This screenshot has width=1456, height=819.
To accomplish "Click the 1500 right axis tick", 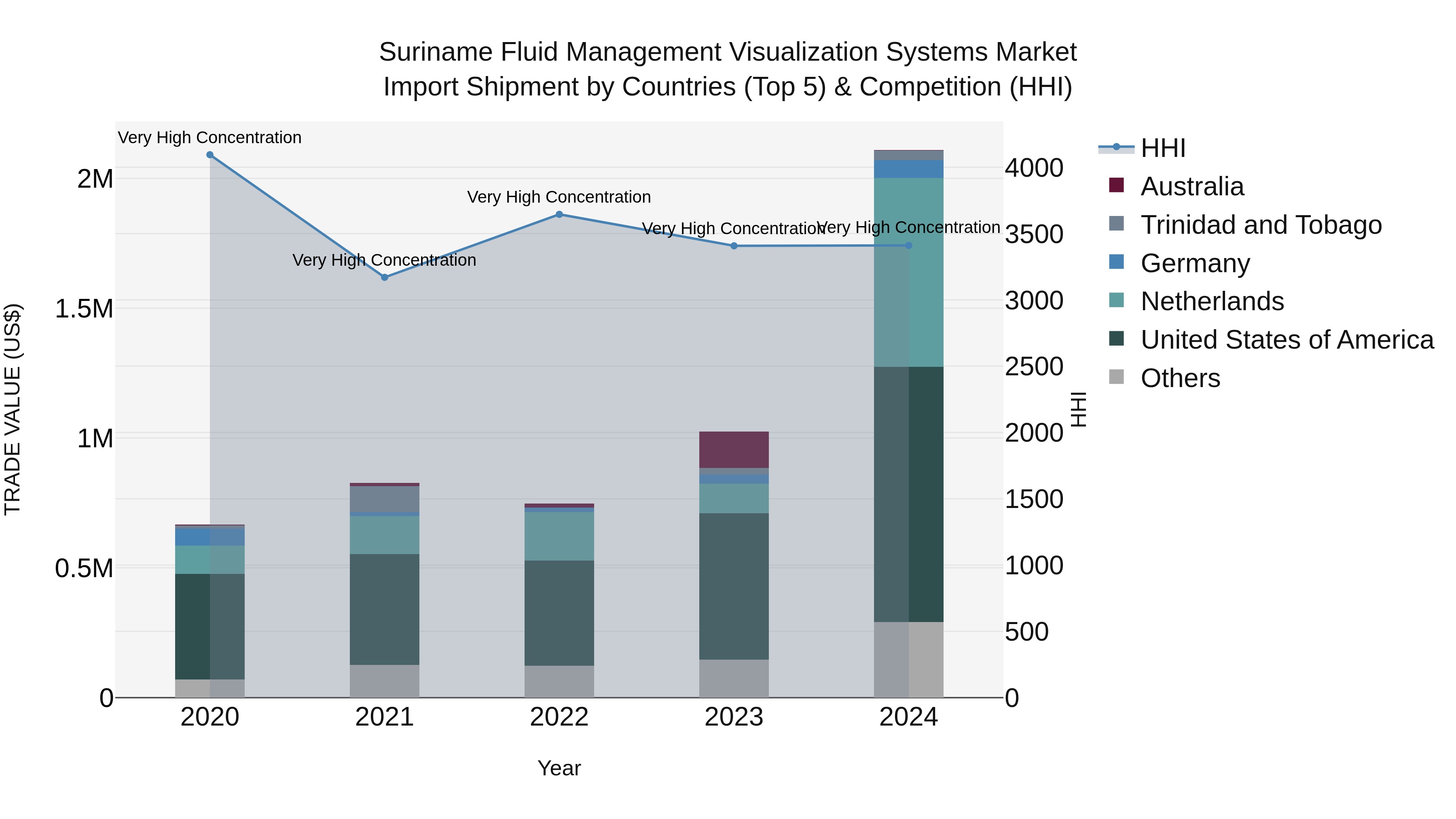I will pyautogui.click(x=1034, y=499).
